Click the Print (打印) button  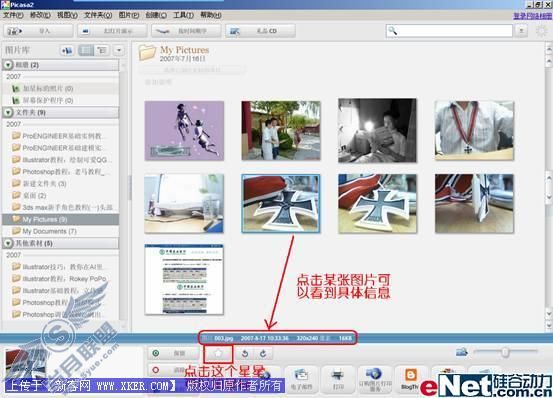338,379
